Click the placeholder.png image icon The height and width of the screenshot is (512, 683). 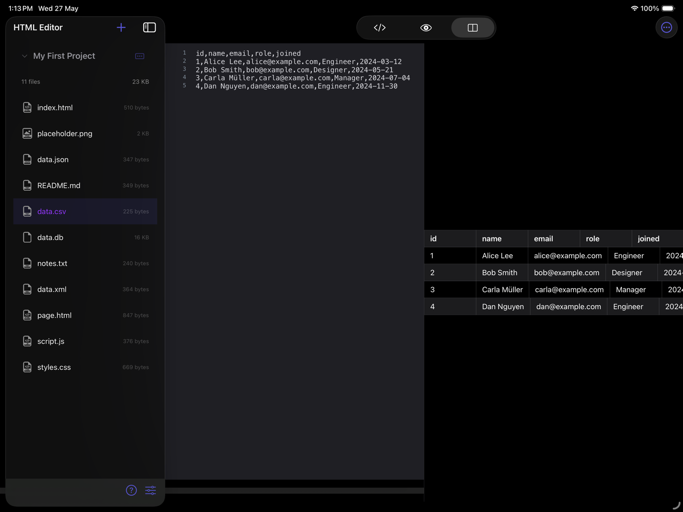[27, 133]
